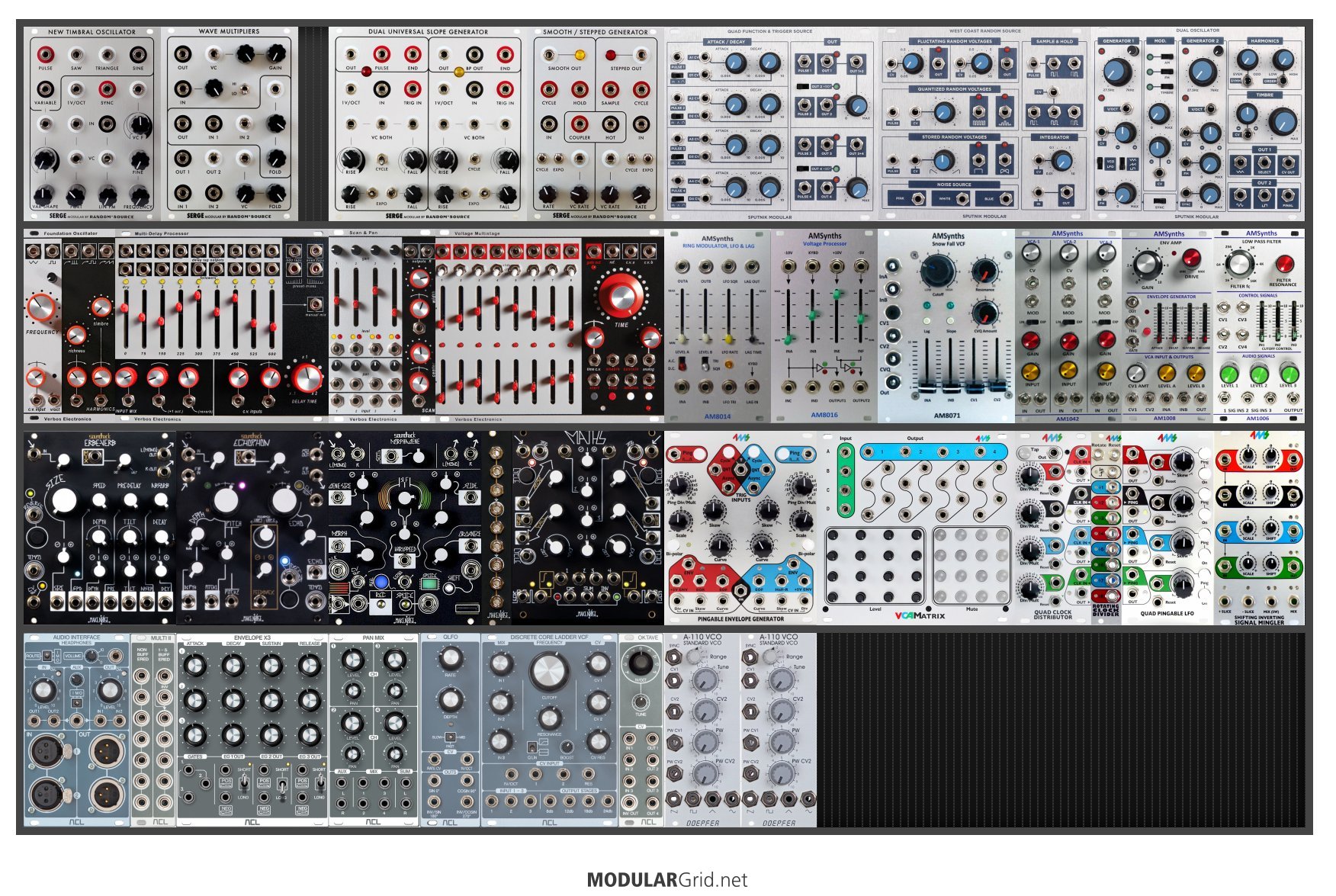Screen dimensions: 1336x896
Task: Click the WHITE noise output jack
Action: pos(962,199)
